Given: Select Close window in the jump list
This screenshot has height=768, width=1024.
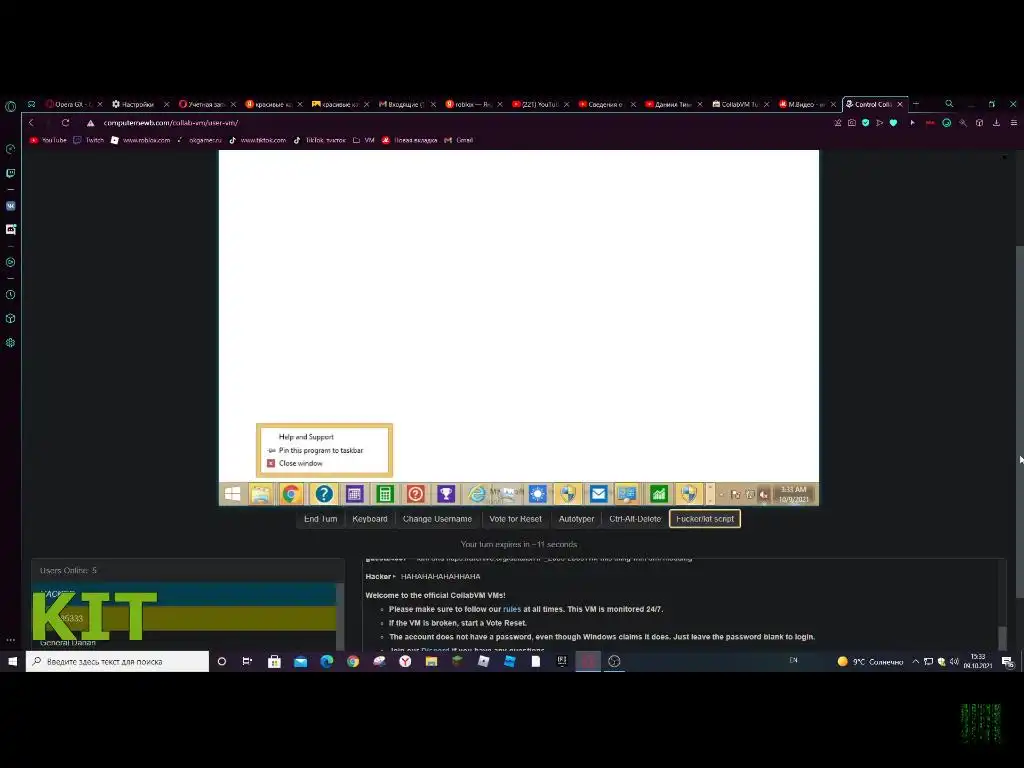Looking at the screenshot, I should (x=300, y=463).
